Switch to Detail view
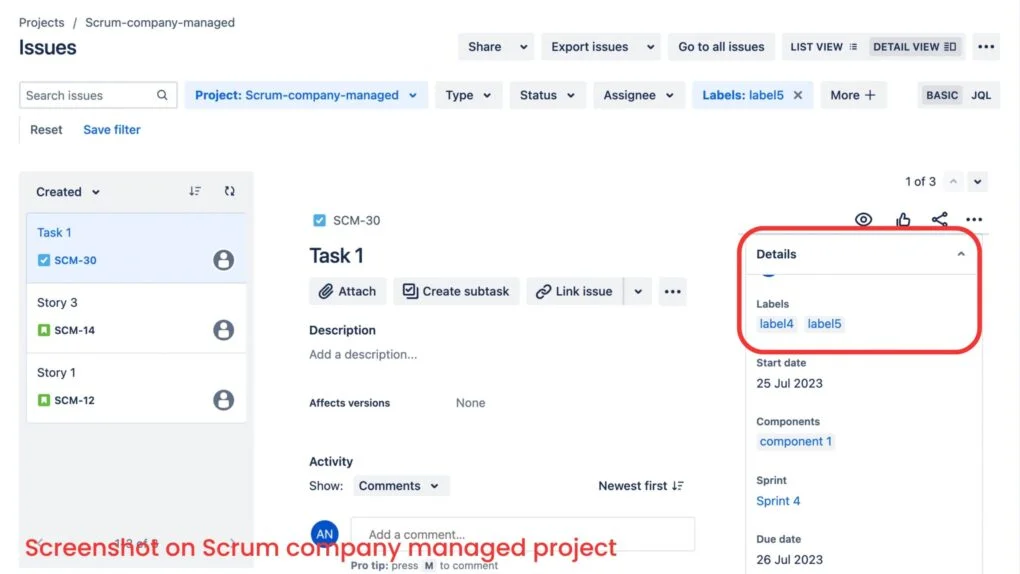This screenshot has width=1020, height=574. [x=914, y=47]
